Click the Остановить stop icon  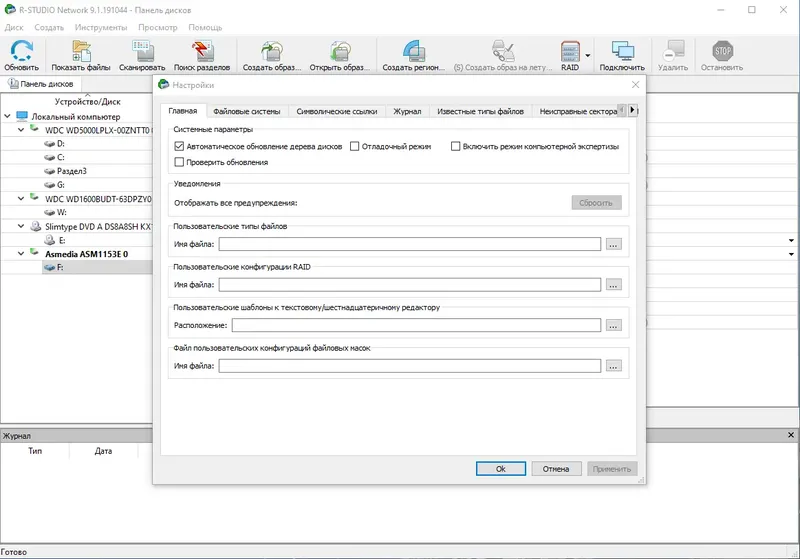click(722, 56)
